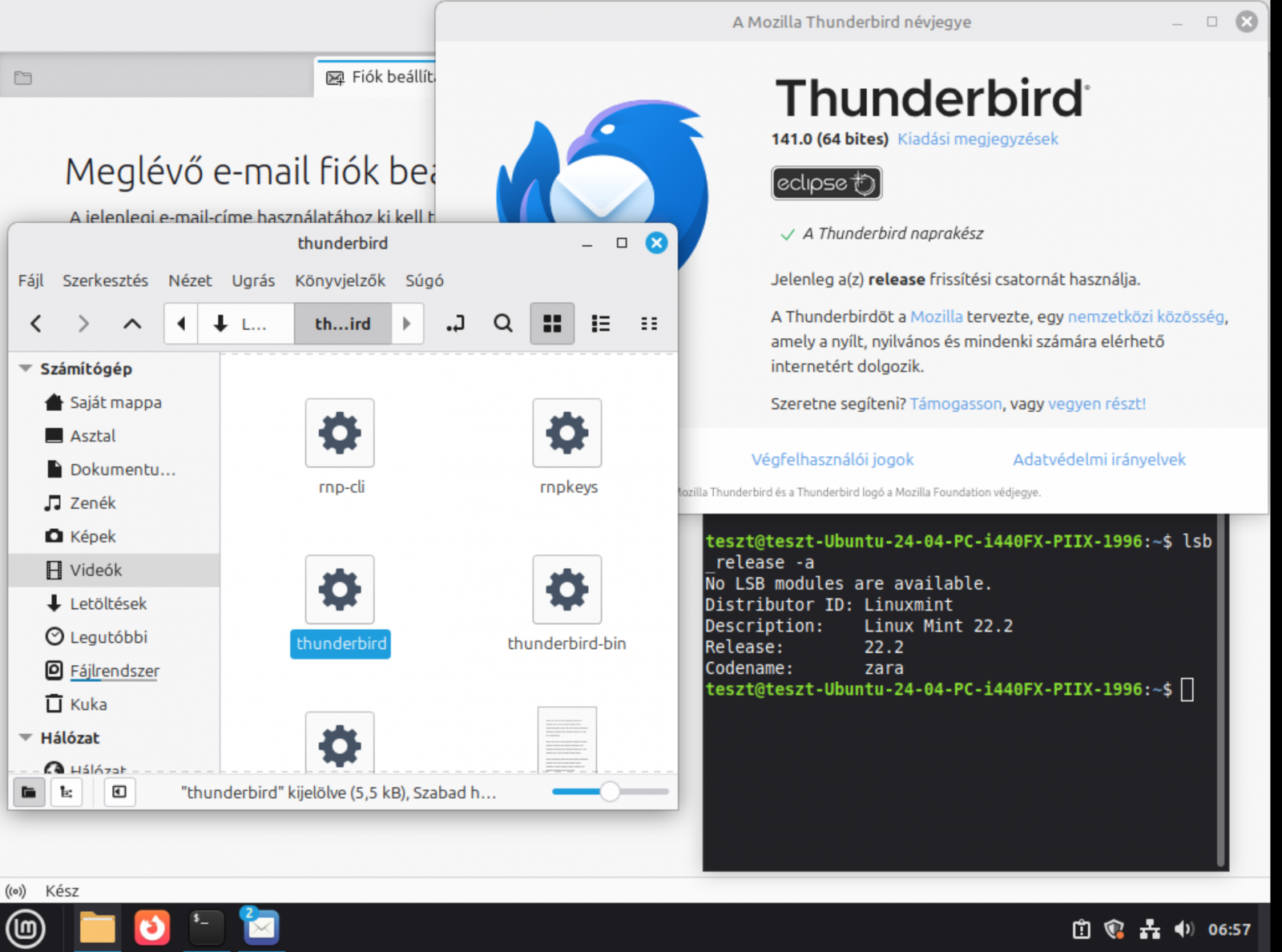Open the Súgó menu
This screenshot has height=952, width=1282.
point(424,280)
